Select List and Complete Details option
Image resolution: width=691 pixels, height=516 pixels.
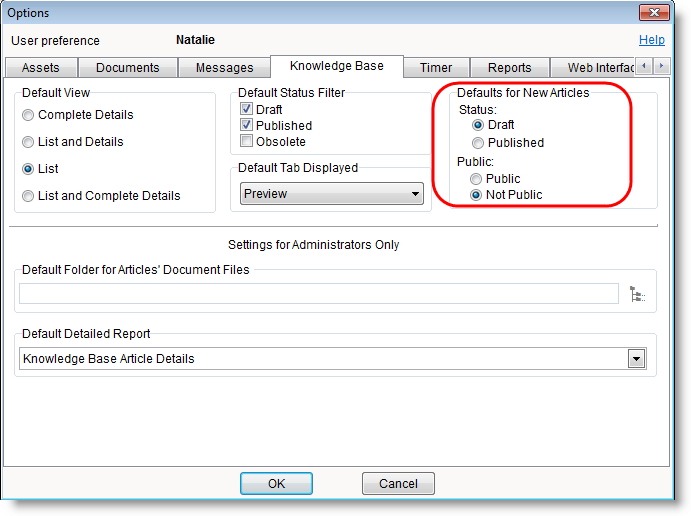29,196
